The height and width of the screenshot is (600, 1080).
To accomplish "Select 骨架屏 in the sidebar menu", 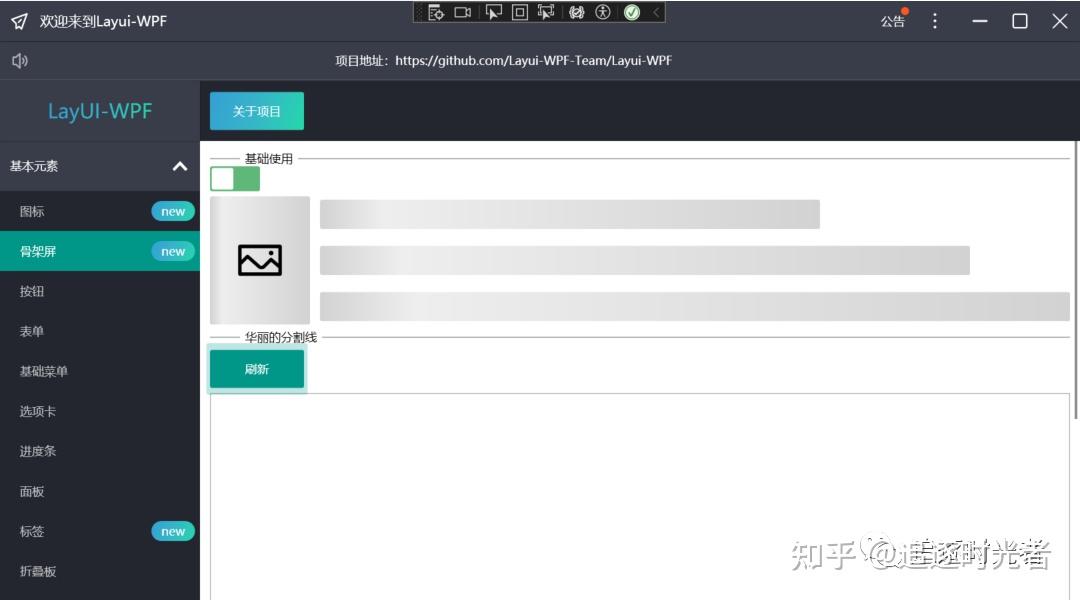I will pyautogui.click(x=35, y=251).
